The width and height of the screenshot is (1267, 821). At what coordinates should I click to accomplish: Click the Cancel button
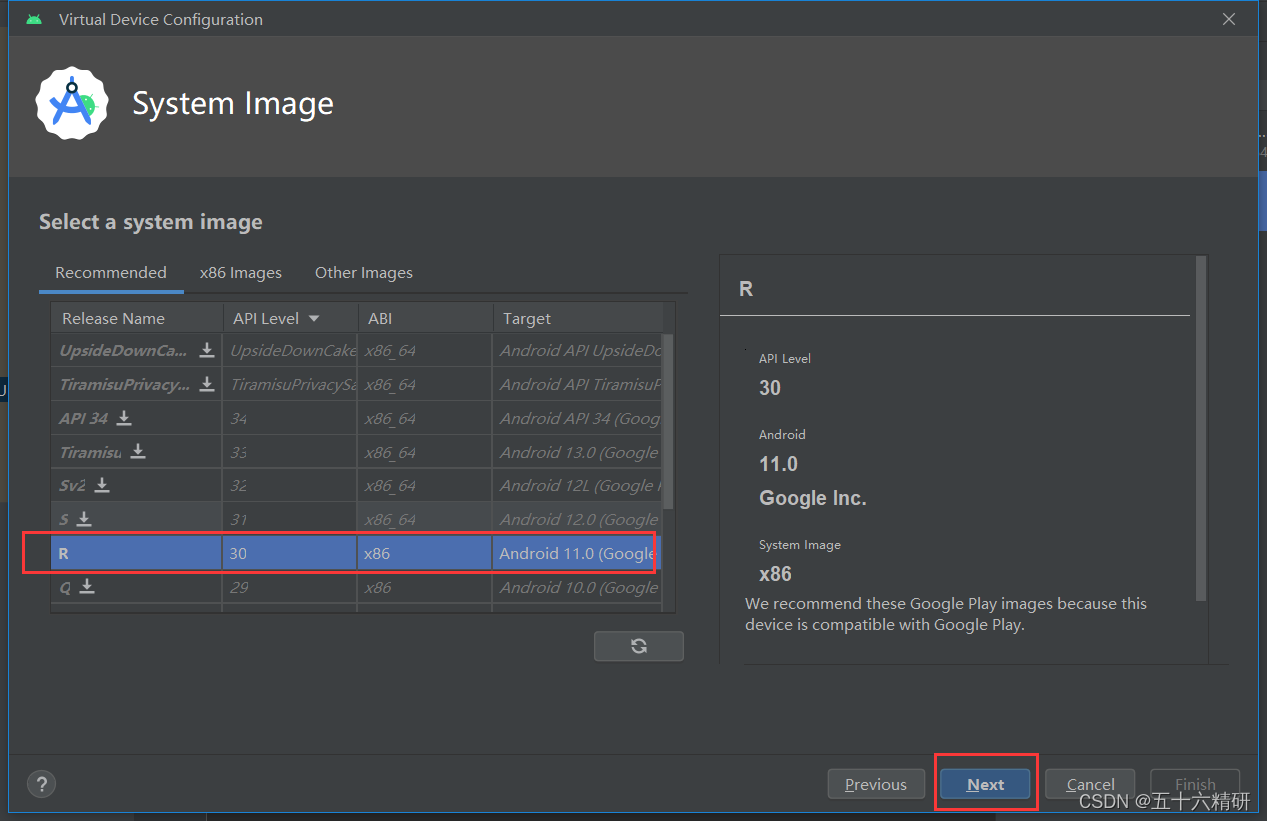pos(1090,784)
